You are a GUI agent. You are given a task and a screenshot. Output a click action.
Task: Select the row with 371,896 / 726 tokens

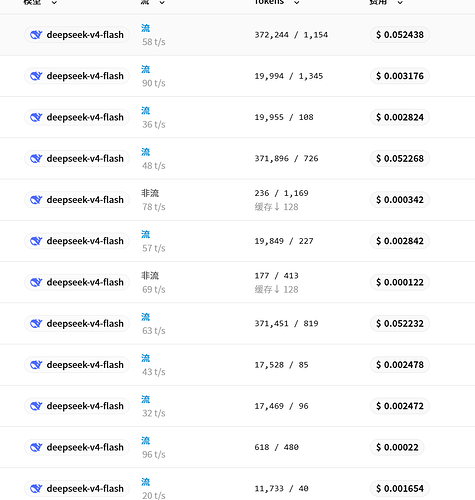tap(237, 158)
